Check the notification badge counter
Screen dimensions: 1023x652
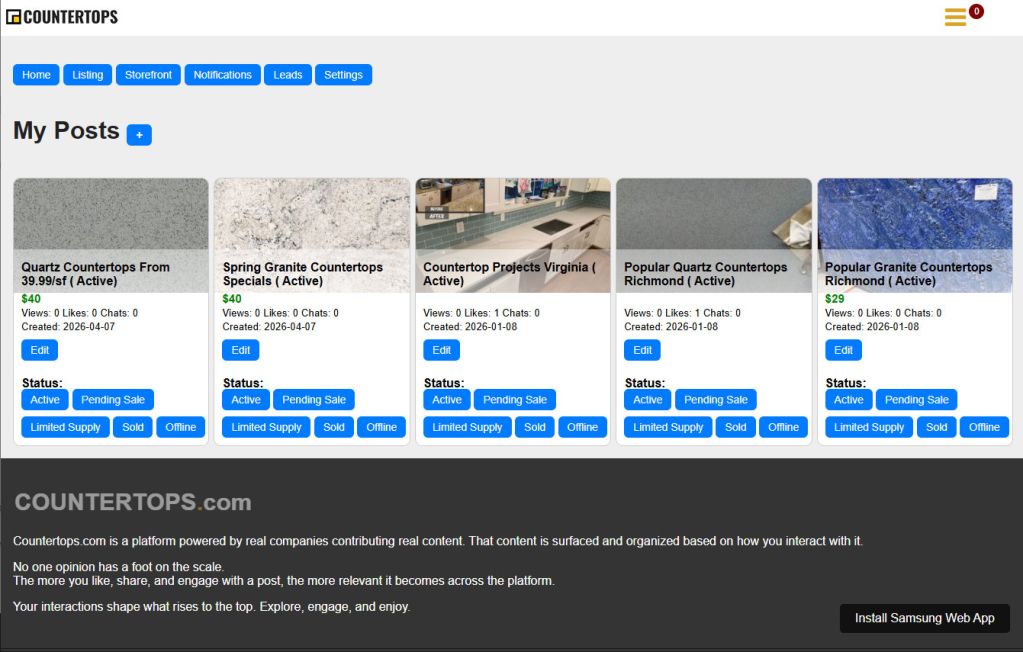click(x=974, y=11)
